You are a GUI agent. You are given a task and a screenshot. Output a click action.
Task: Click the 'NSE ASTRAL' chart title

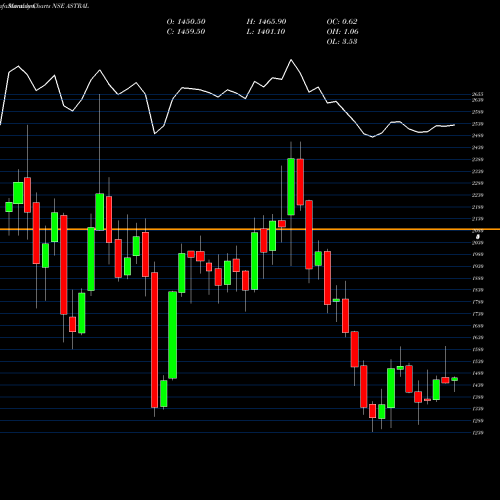pyautogui.click(x=71, y=6)
